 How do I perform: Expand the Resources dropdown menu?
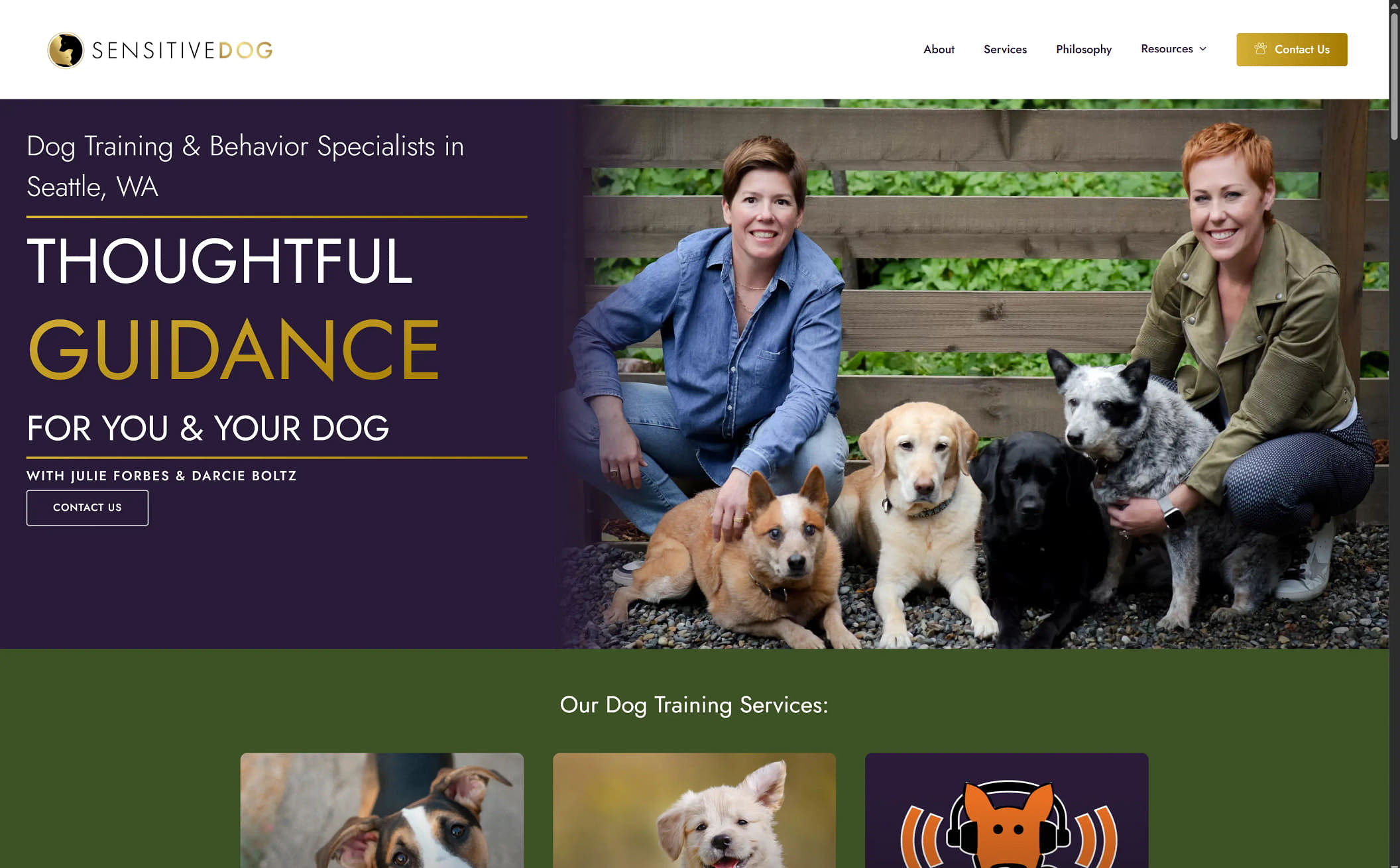tap(1173, 49)
